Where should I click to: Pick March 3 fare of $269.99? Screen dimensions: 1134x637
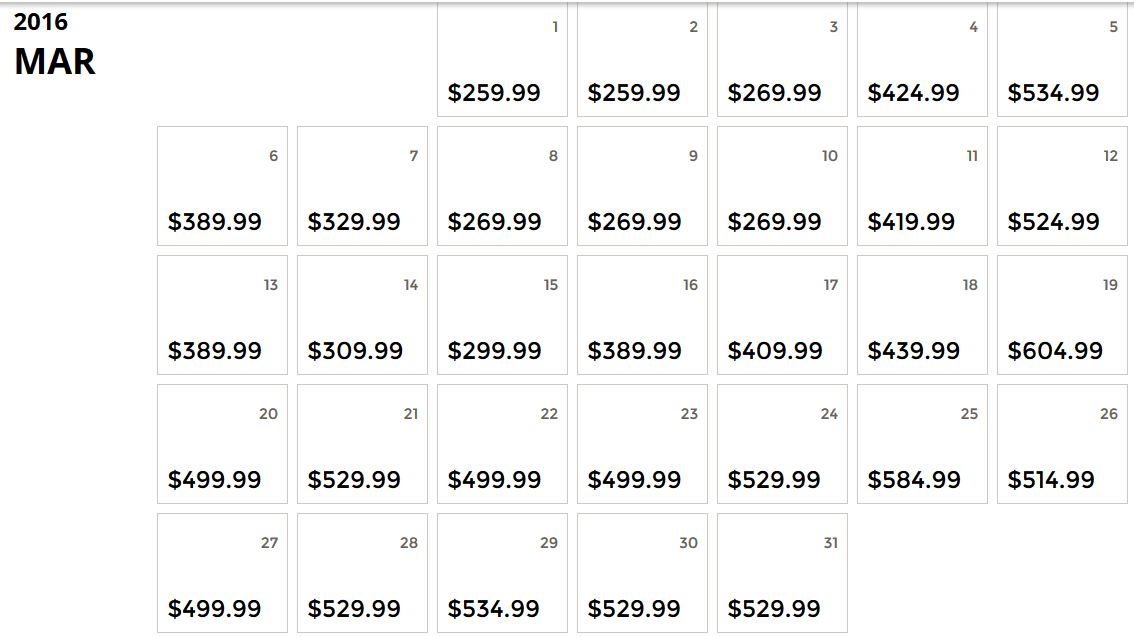pyautogui.click(x=782, y=61)
